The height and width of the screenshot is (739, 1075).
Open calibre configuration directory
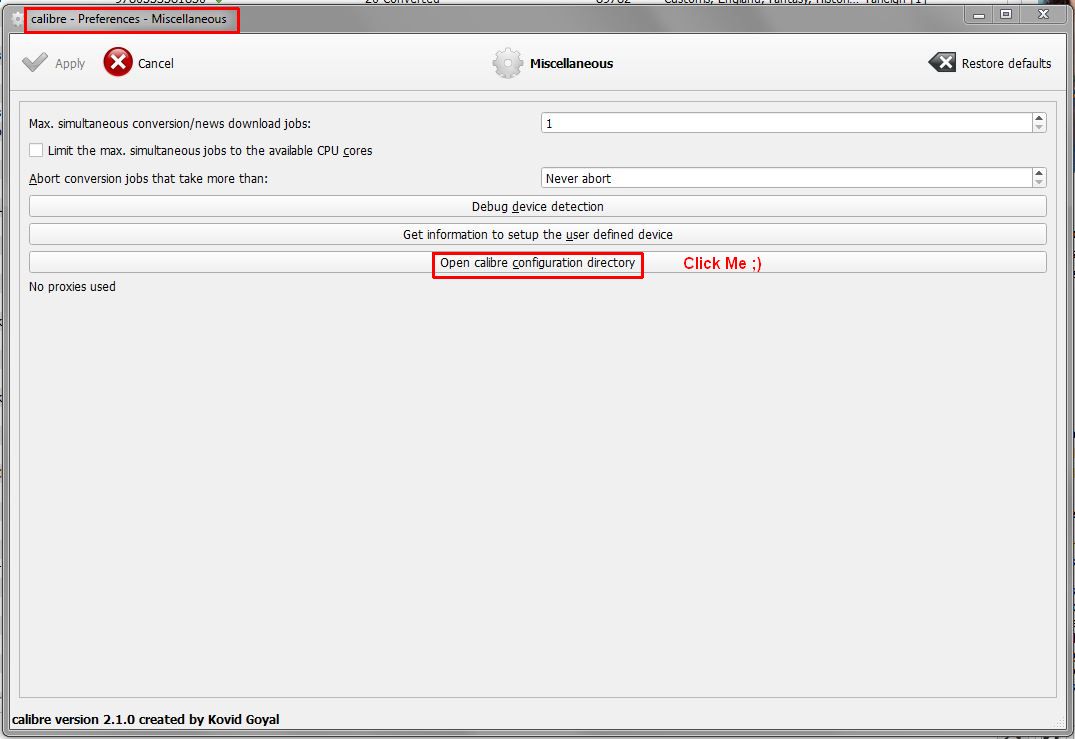538,263
